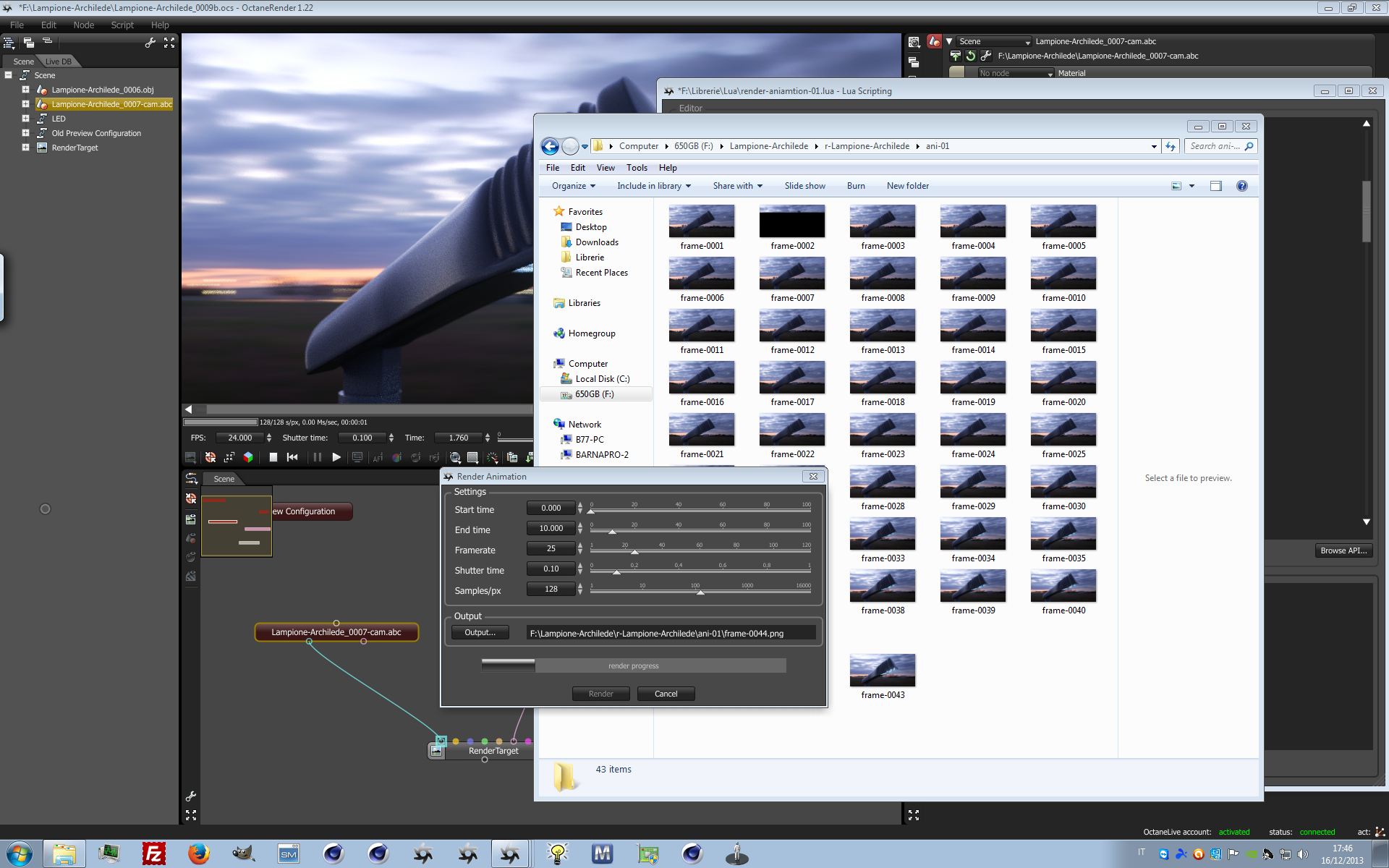Click the Cancel button in Render Animation
Image resolution: width=1389 pixels, height=868 pixels.
666,694
